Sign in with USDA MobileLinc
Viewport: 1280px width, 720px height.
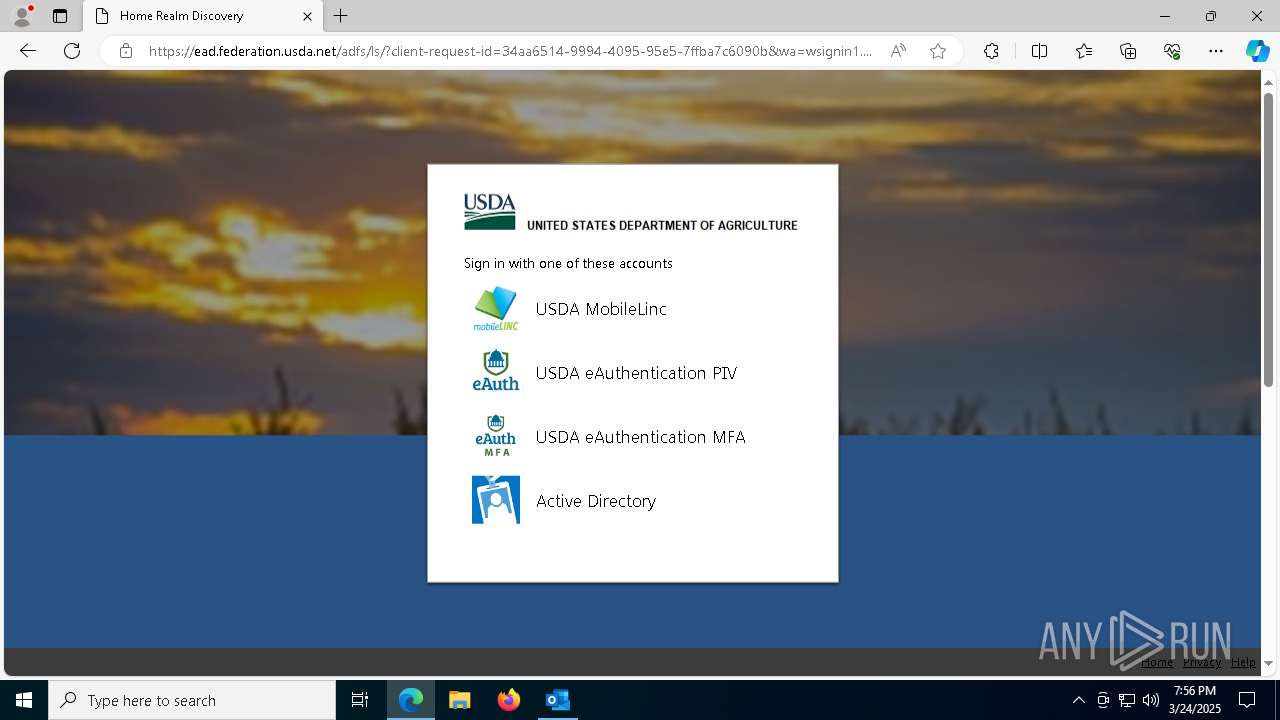pyautogui.click(x=601, y=309)
